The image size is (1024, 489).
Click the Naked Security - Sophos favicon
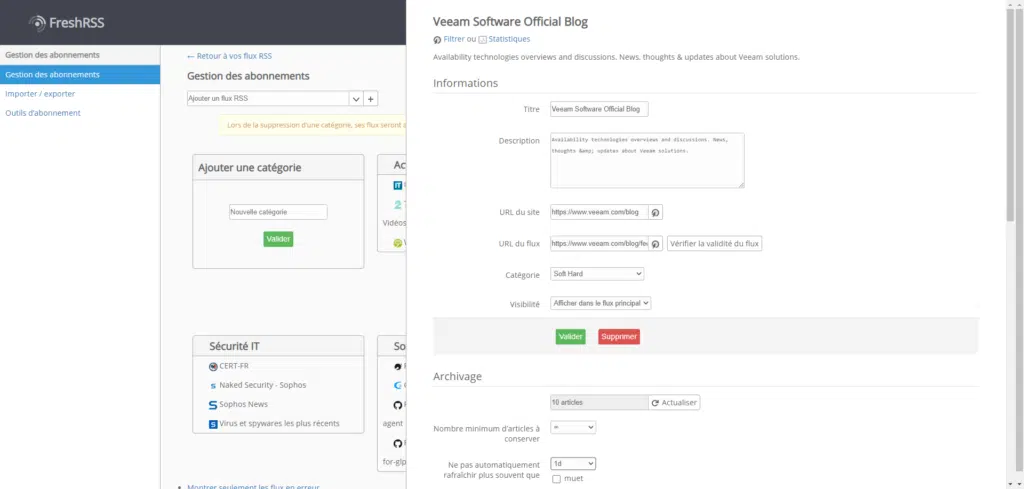[213, 386]
